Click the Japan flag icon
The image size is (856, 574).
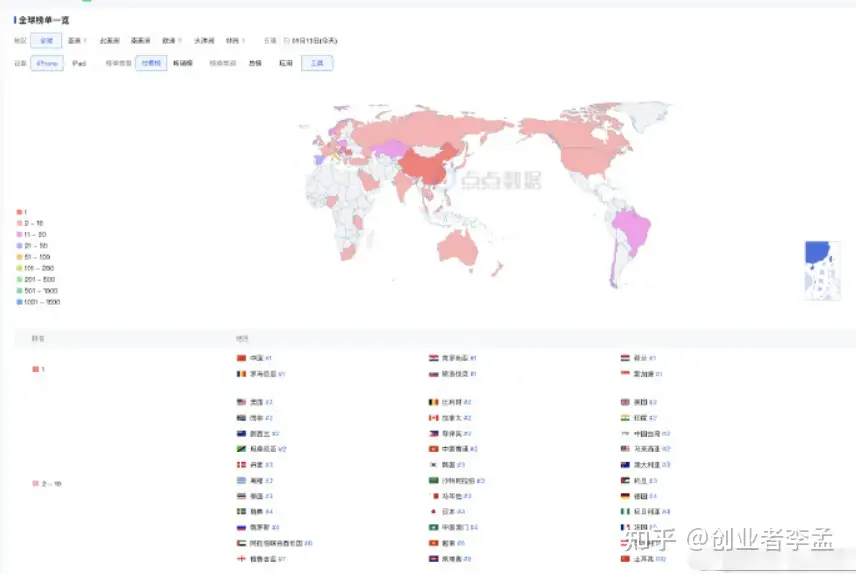433,511
